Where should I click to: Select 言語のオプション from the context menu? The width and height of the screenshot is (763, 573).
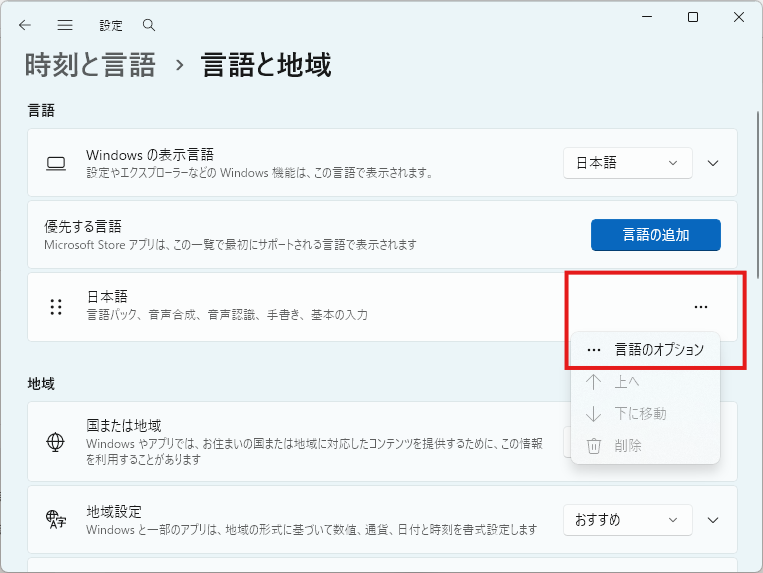click(x=645, y=349)
